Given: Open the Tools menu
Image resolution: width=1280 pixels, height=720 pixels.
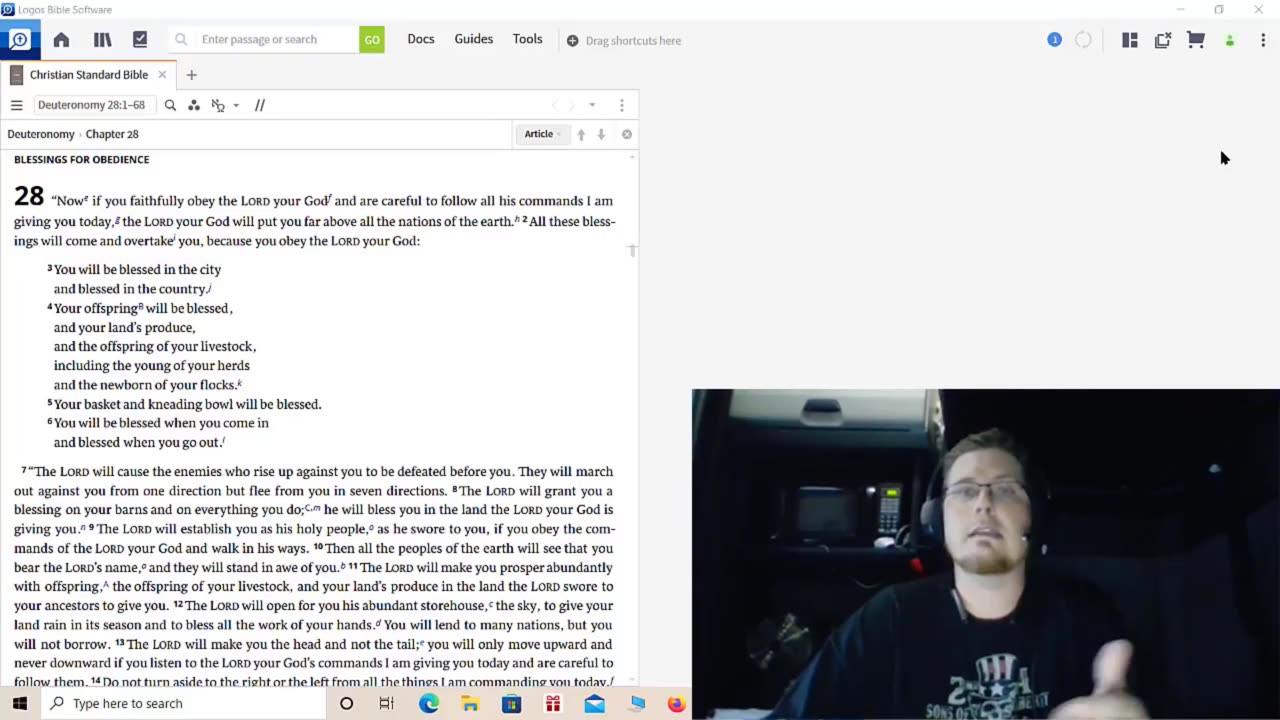Looking at the screenshot, I should (x=528, y=39).
